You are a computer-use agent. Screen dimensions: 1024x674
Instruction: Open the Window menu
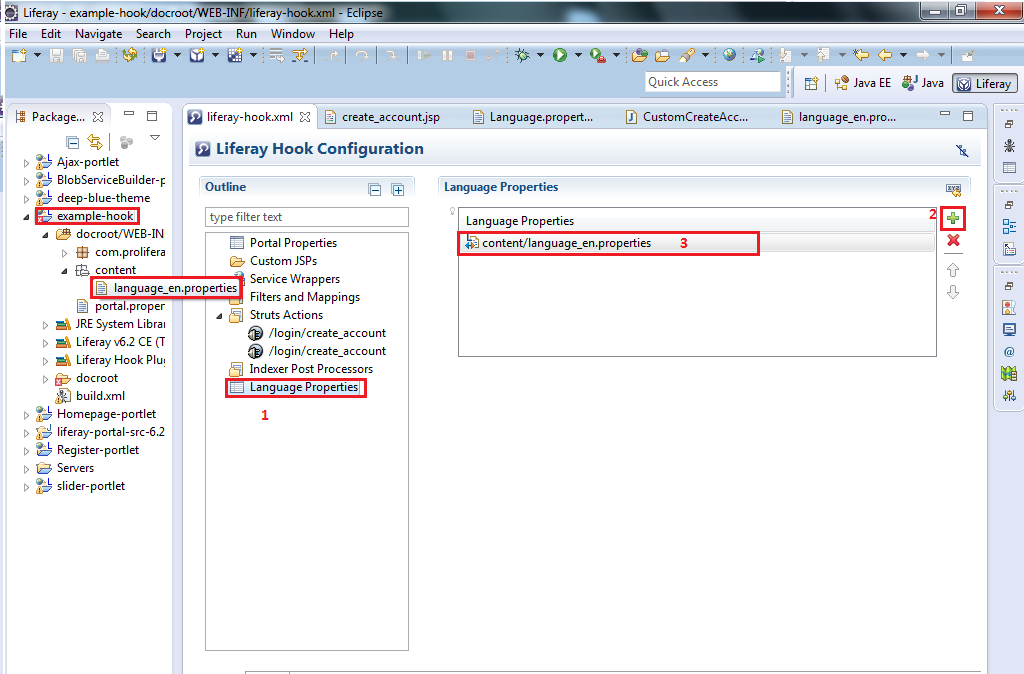[292, 33]
